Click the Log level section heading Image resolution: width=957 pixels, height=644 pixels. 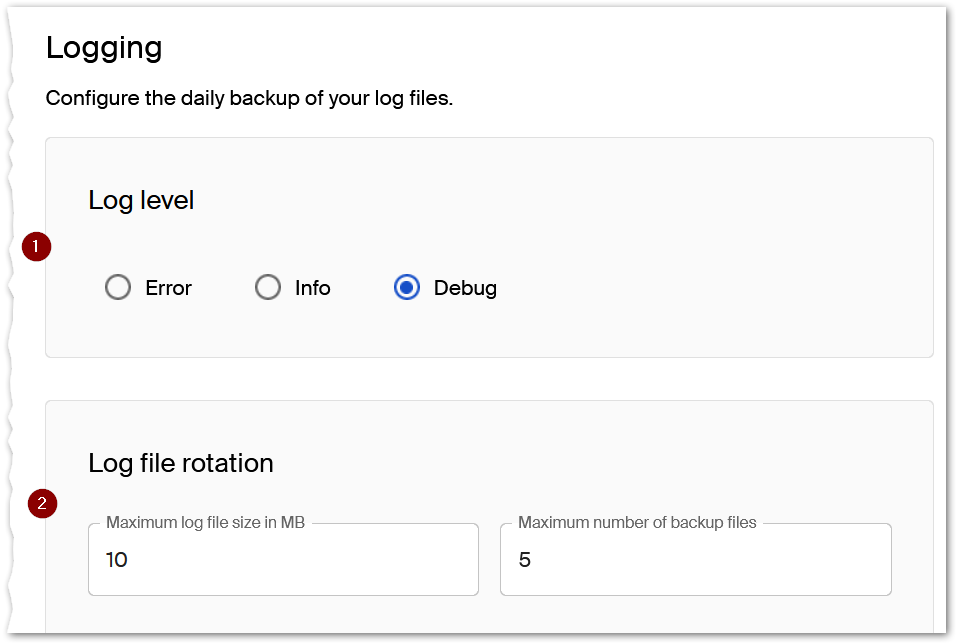point(141,200)
